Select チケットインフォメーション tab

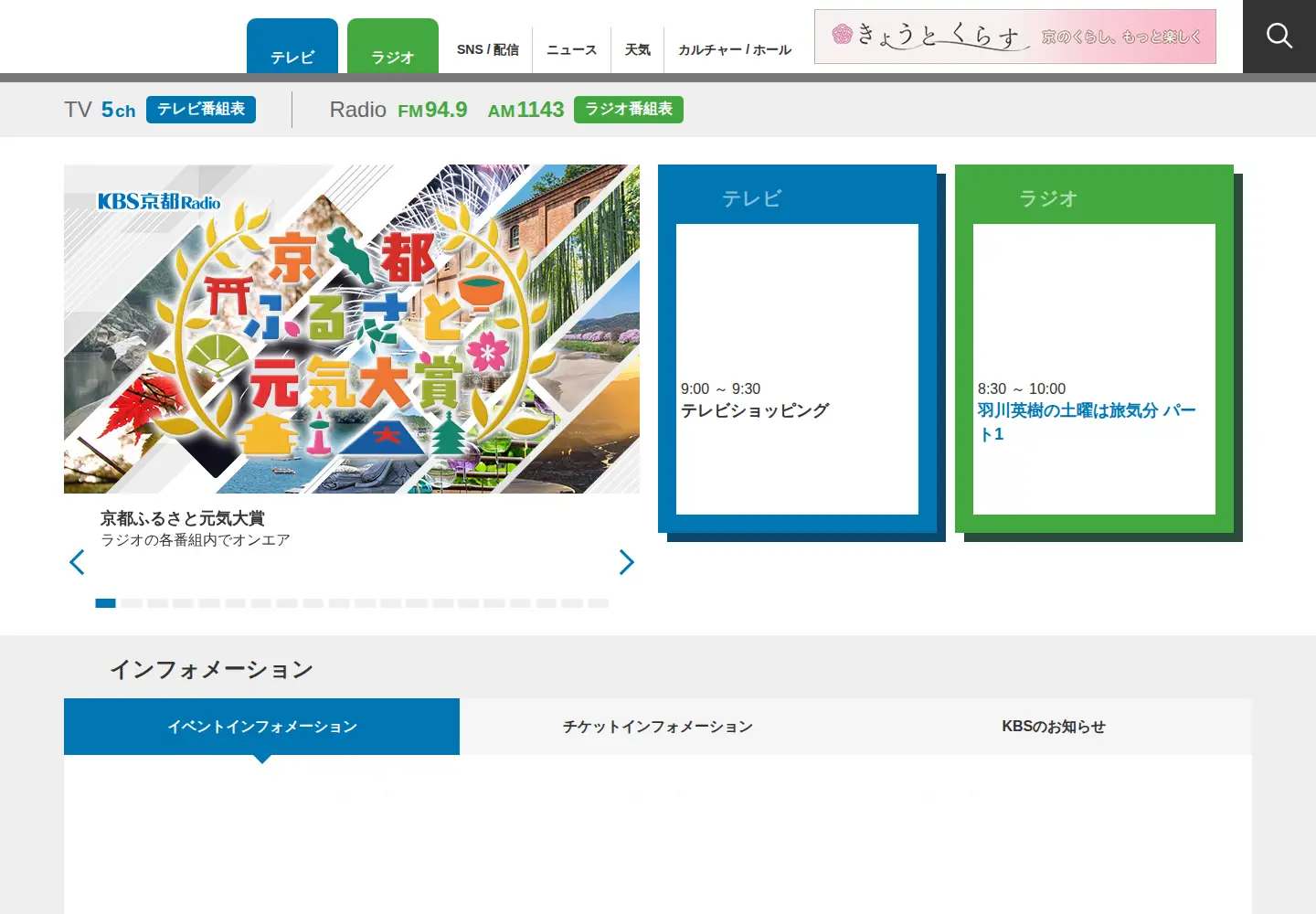(x=658, y=727)
